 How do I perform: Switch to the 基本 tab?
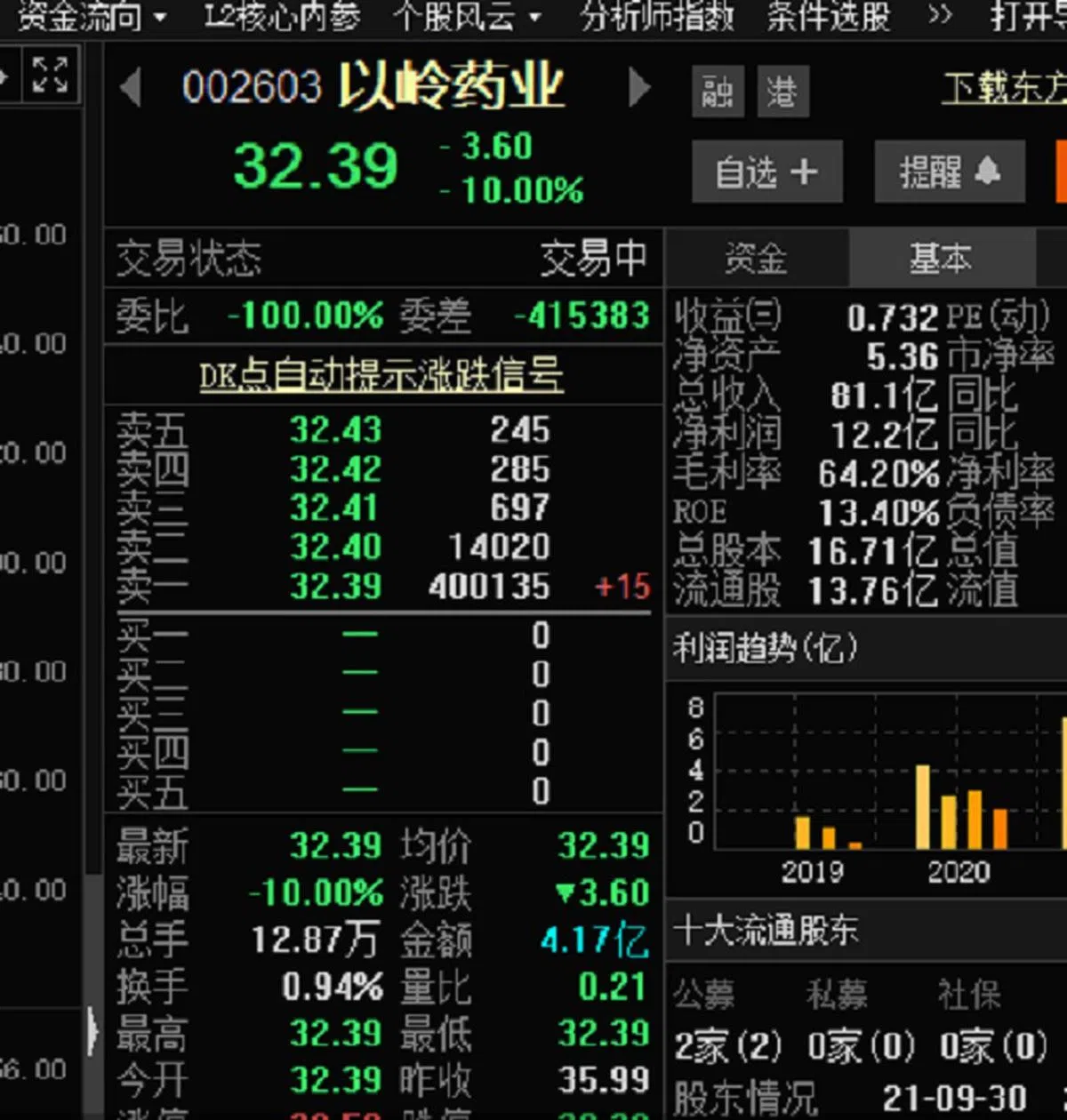(x=940, y=259)
